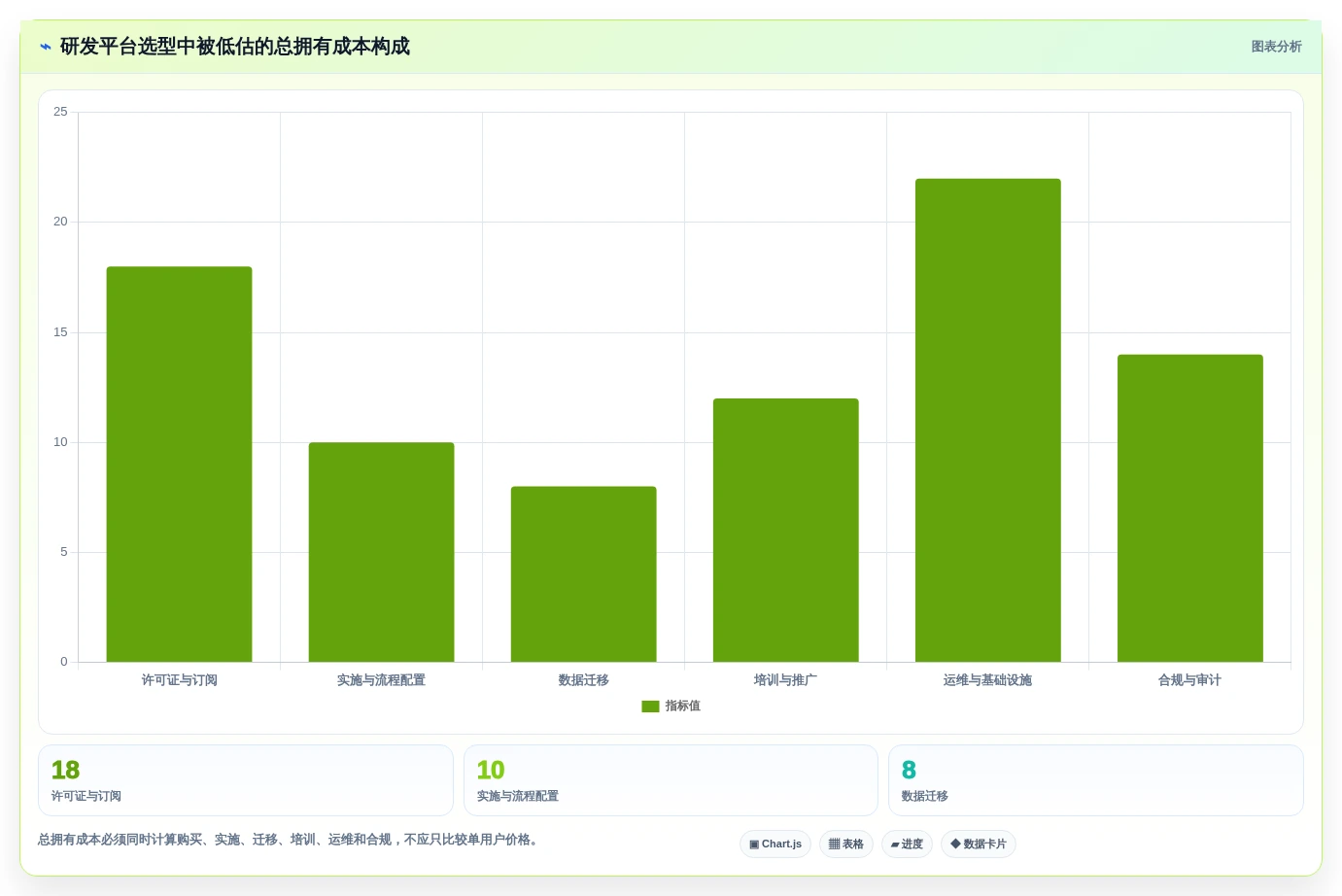Click the y-axis value 25

[60, 112]
